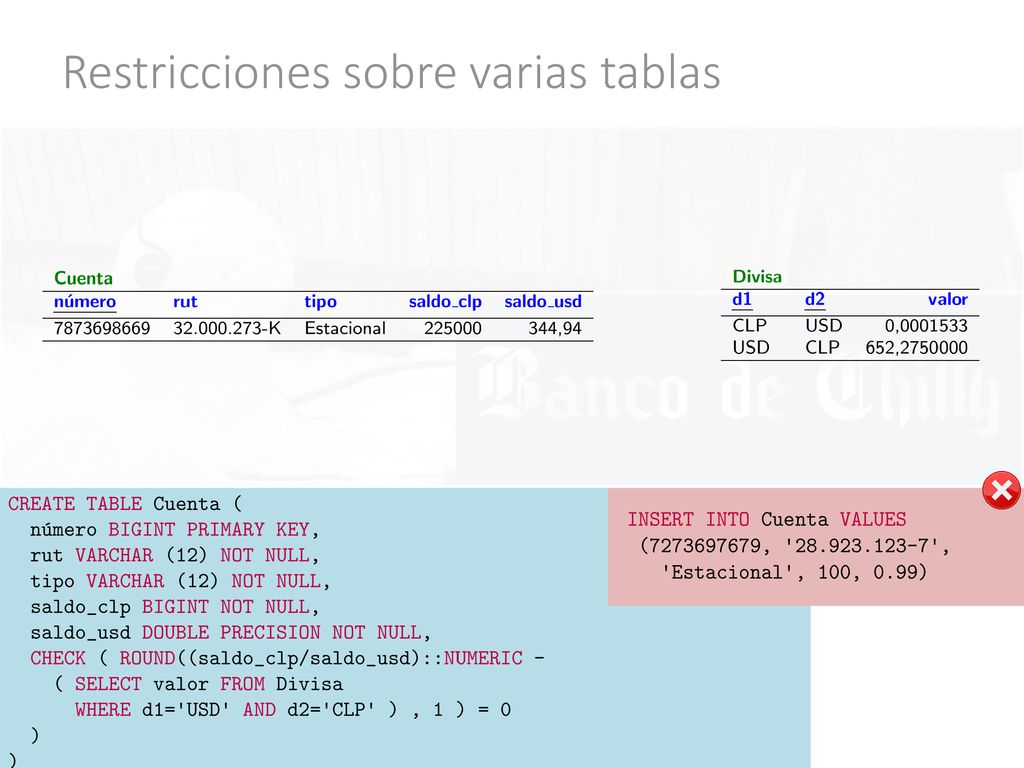Image resolution: width=1024 pixels, height=768 pixels.
Task: Click the 'd2' column header
Action: (x=814, y=300)
